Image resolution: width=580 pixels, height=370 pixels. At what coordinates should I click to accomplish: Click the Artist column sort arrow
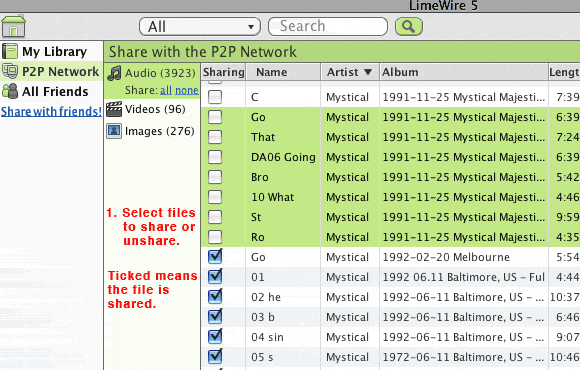(x=368, y=72)
